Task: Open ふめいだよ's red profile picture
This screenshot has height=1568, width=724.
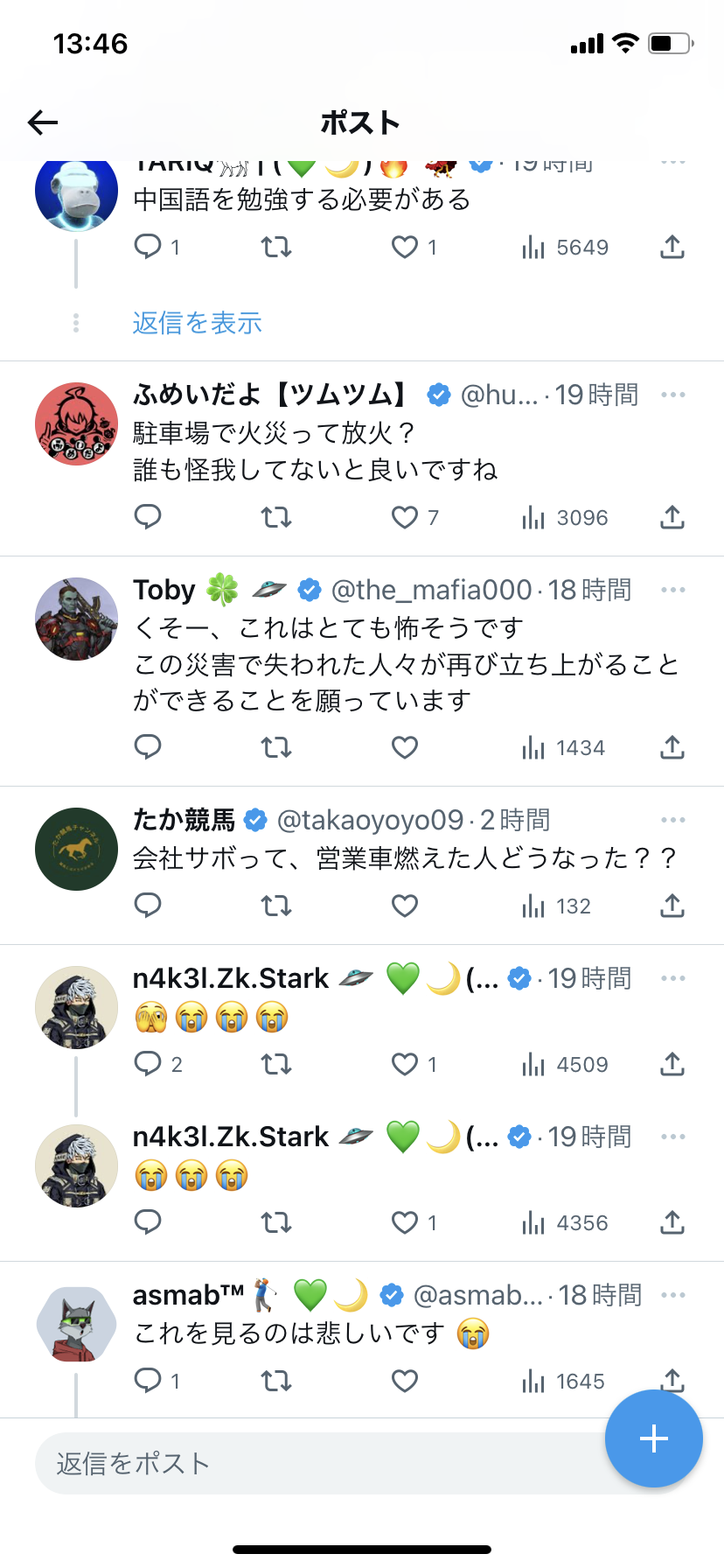Action: pos(76,423)
